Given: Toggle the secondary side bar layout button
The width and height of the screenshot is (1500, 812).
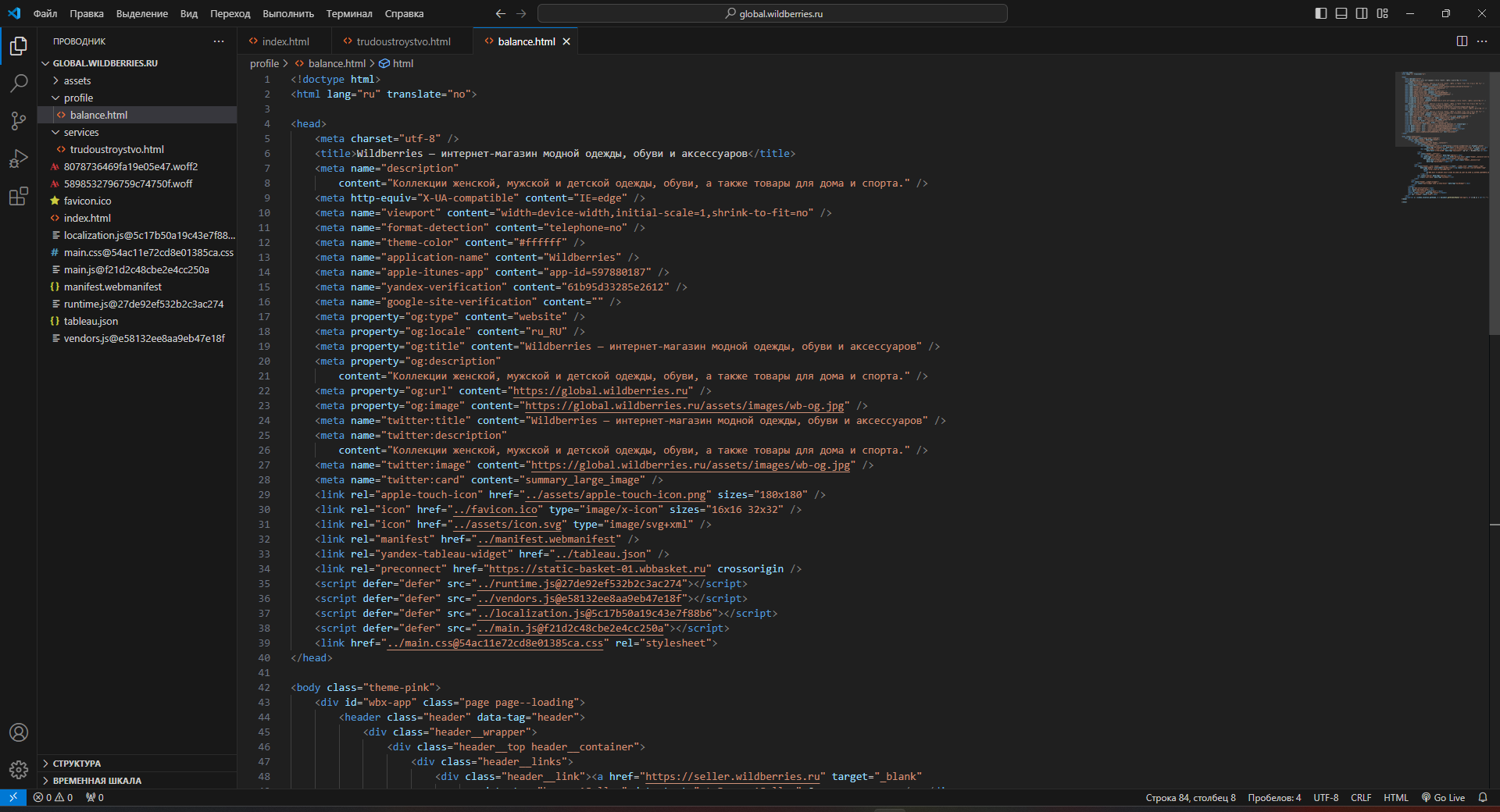Looking at the screenshot, I should tap(1362, 13).
